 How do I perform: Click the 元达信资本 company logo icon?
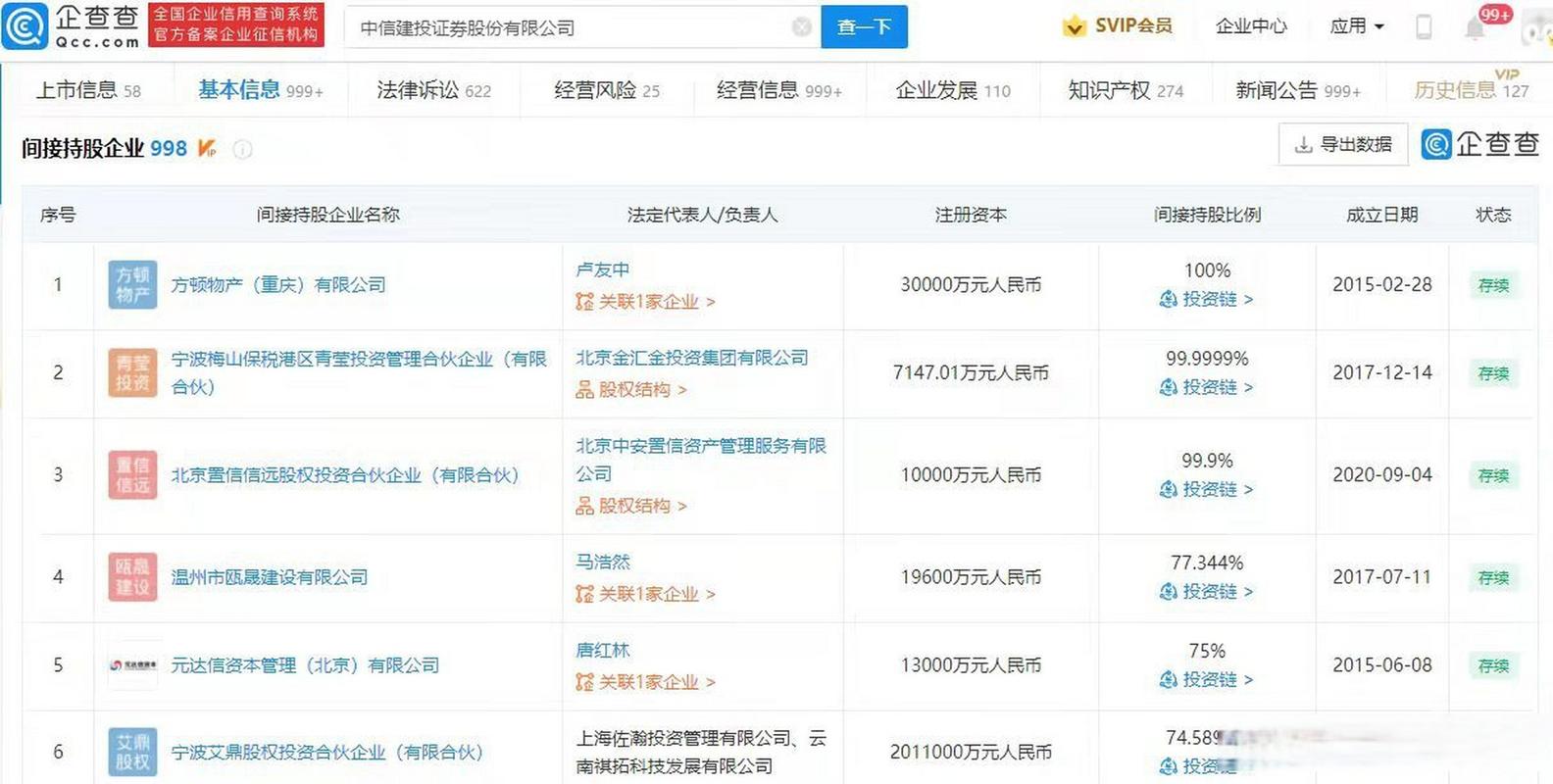[x=132, y=665]
